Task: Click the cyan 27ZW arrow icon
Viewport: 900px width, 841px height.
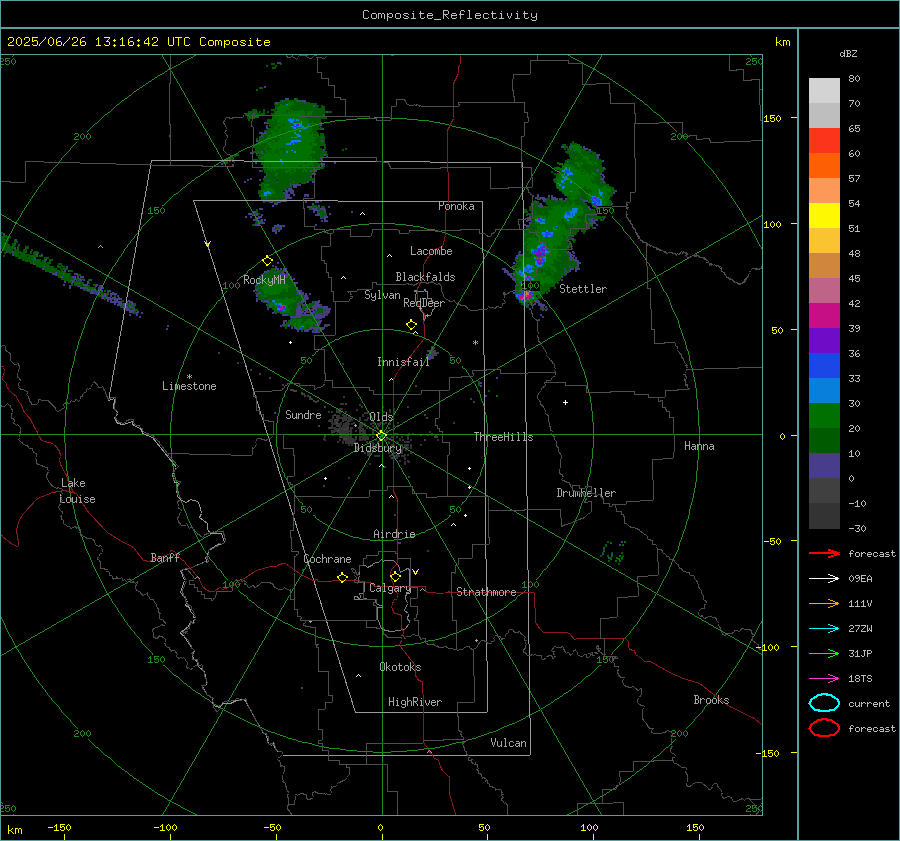Action: (x=824, y=629)
